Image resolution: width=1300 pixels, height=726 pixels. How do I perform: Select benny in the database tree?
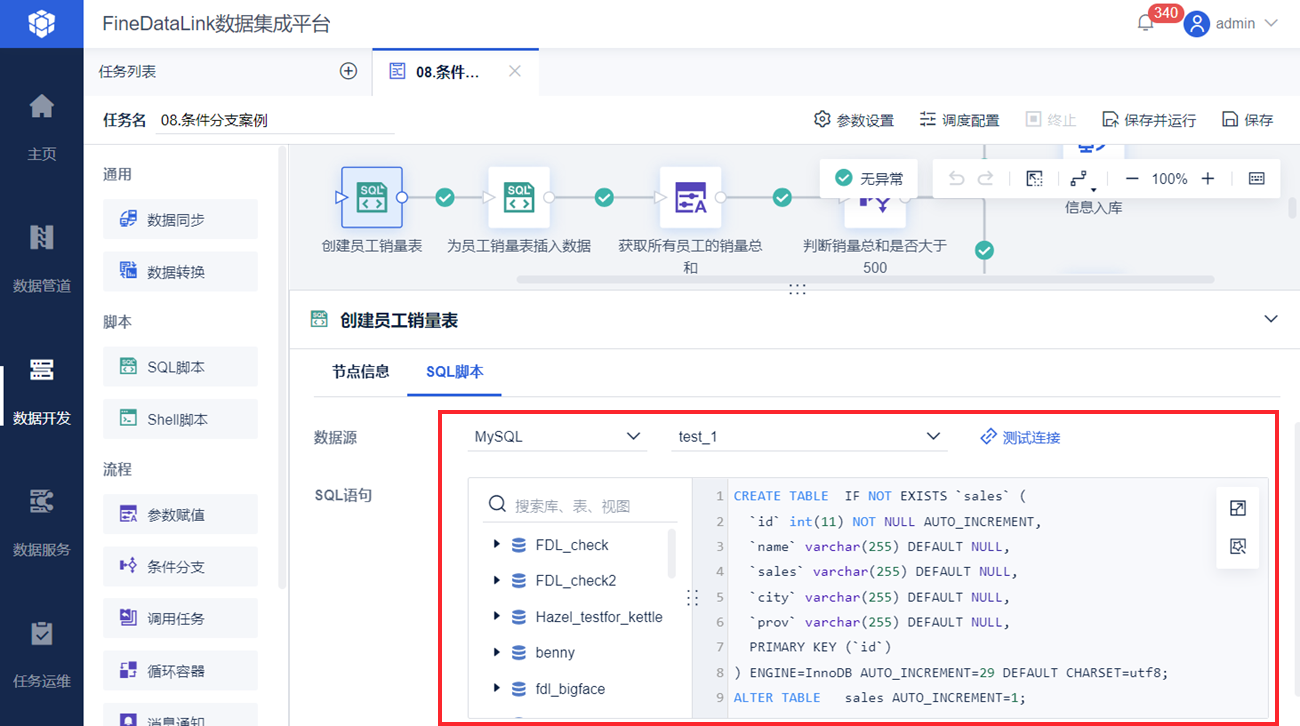pyautogui.click(x=555, y=653)
